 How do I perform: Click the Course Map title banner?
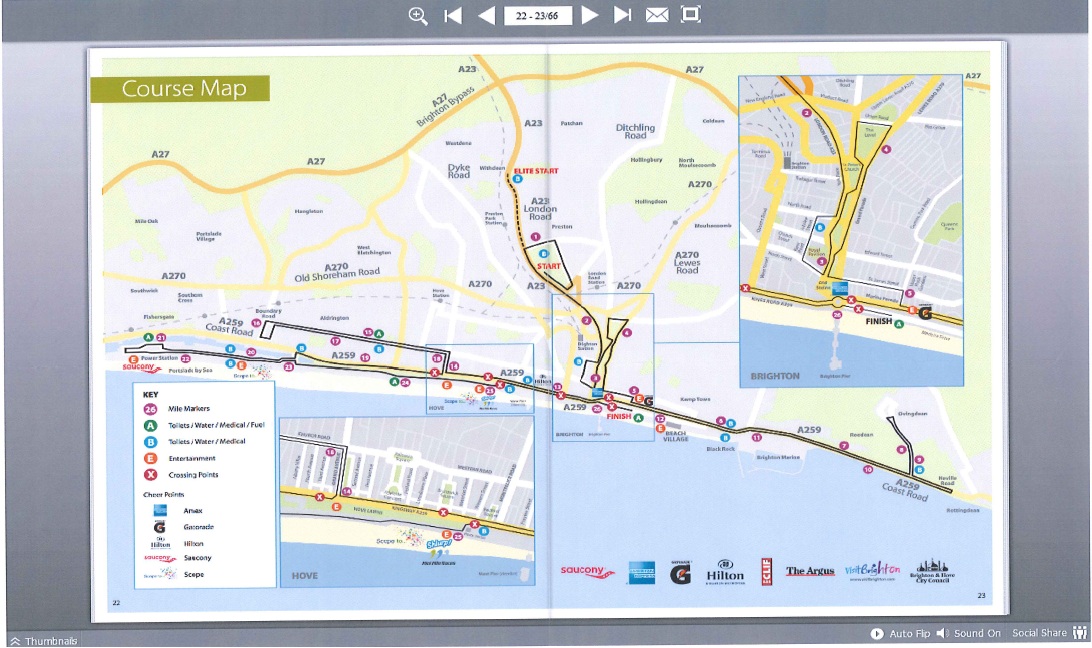[180, 88]
